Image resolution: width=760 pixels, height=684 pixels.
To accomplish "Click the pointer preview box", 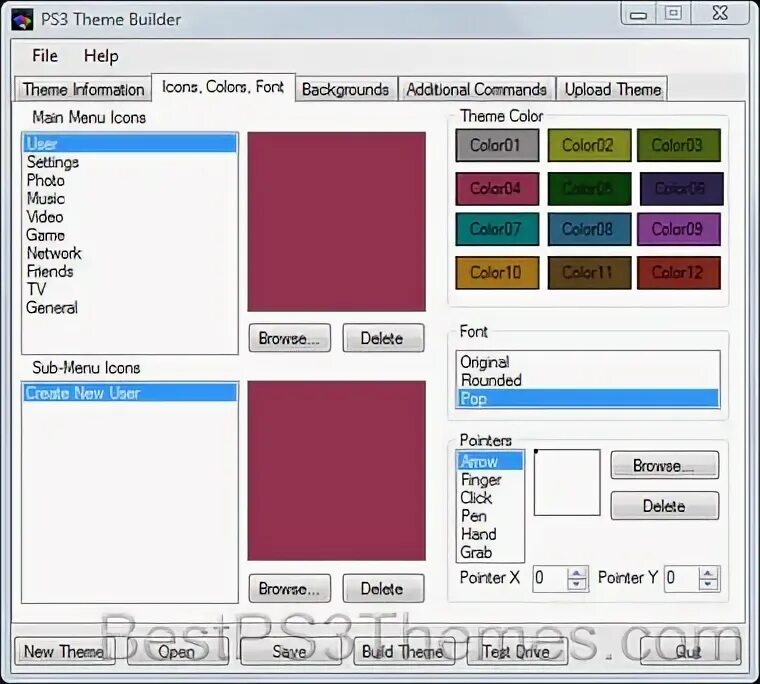I will [x=567, y=482].
